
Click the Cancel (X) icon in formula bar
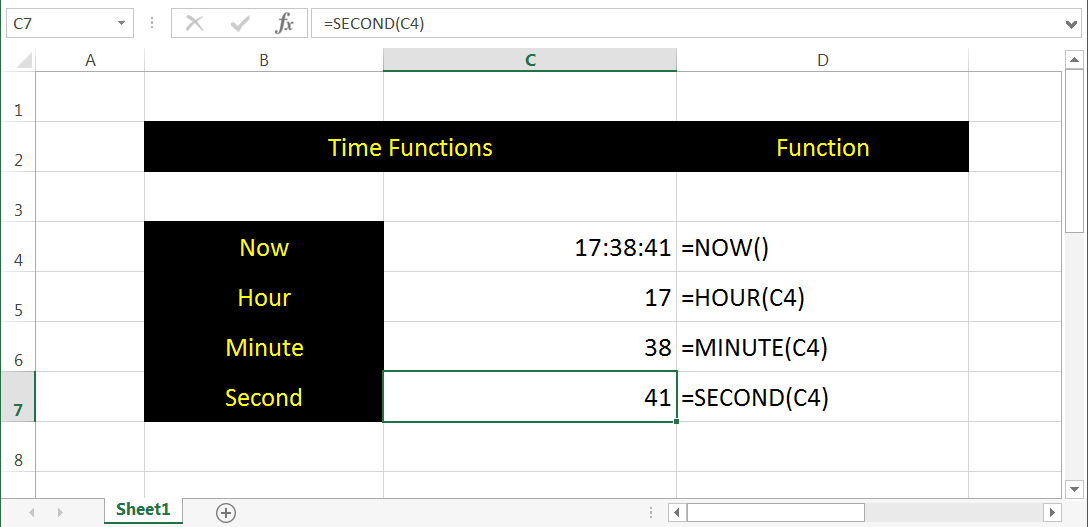[x=195, y=24]
